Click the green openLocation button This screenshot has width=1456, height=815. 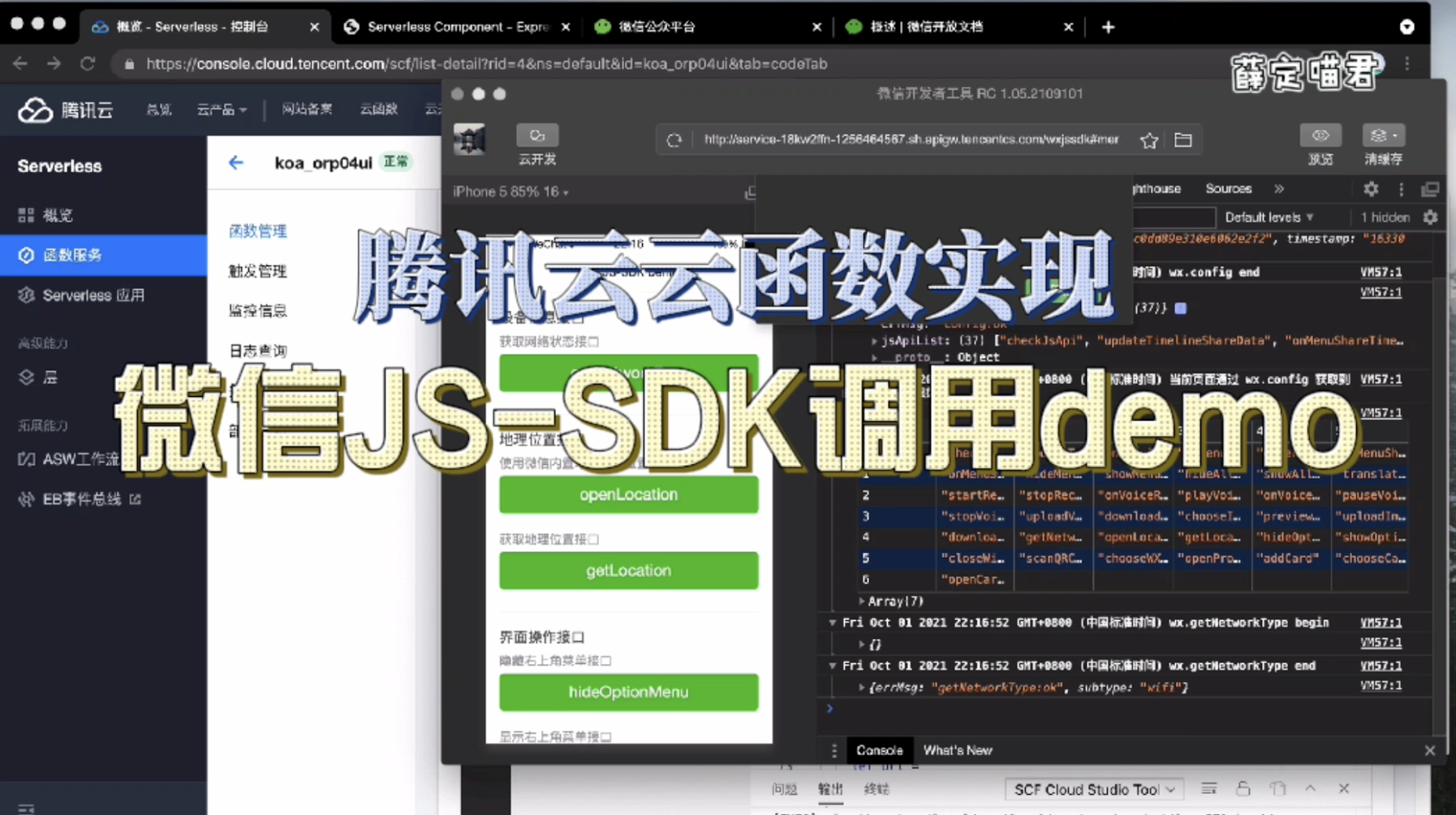tap(629, 495)
